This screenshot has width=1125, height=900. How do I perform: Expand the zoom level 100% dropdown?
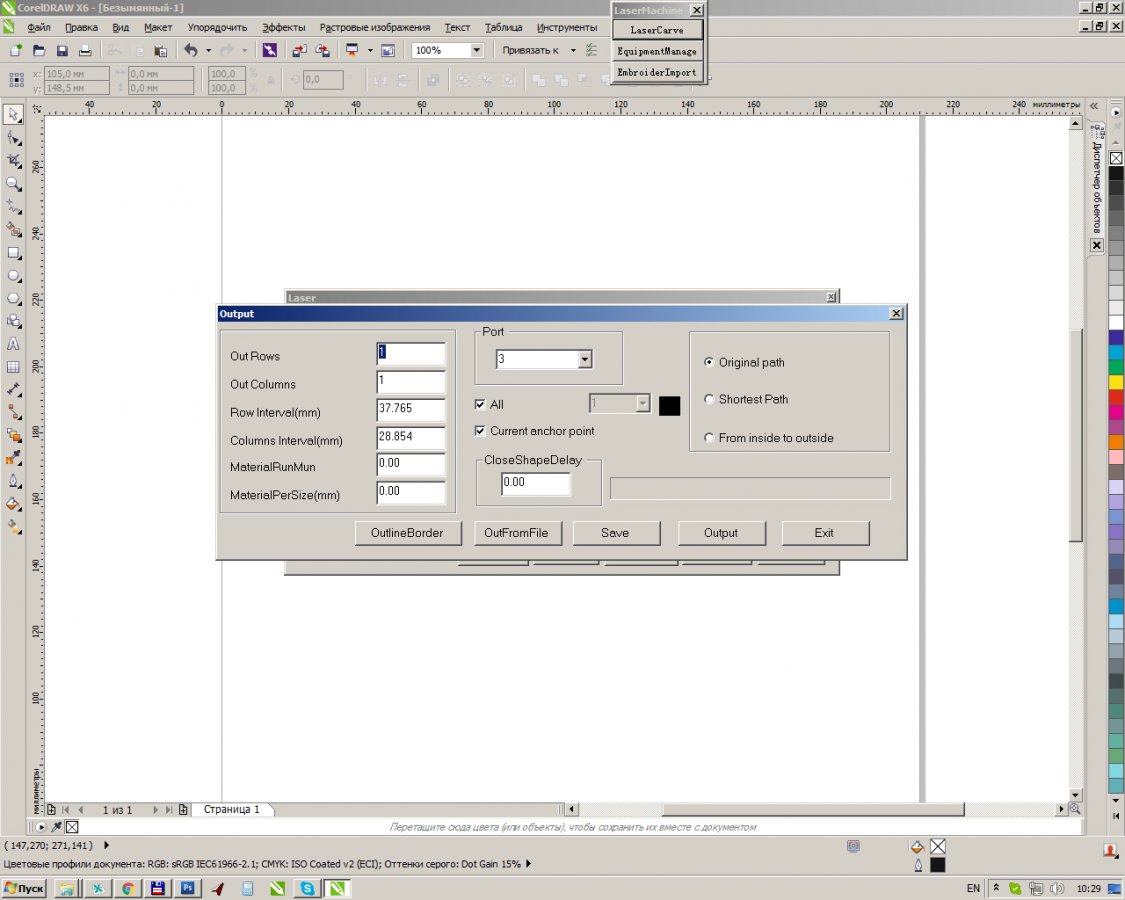click(x=476, y=50)
